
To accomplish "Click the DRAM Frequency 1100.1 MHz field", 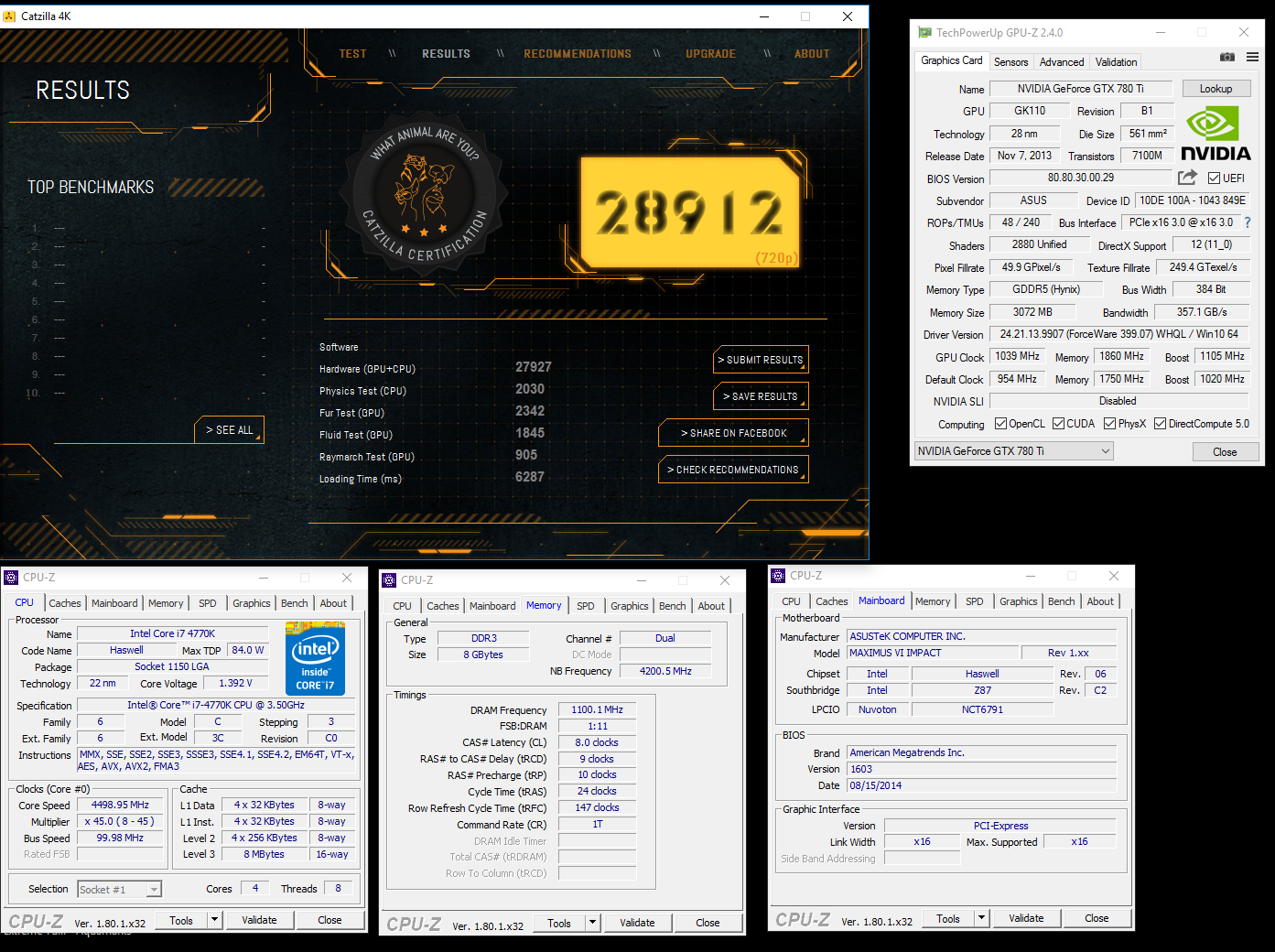I will pos(597,709).
